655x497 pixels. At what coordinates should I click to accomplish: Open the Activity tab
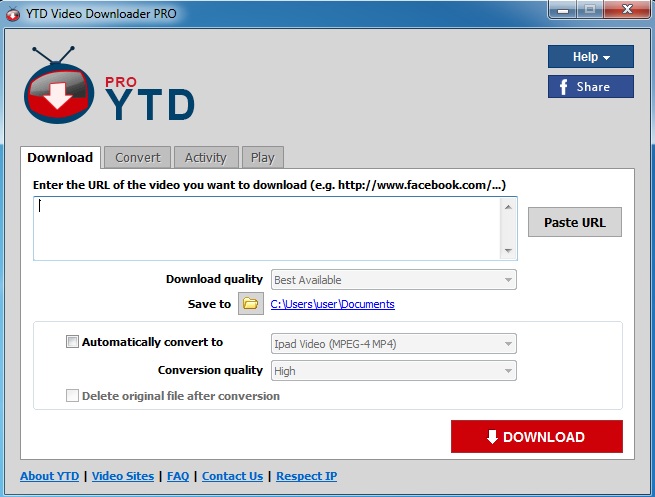tap(206, 157)
